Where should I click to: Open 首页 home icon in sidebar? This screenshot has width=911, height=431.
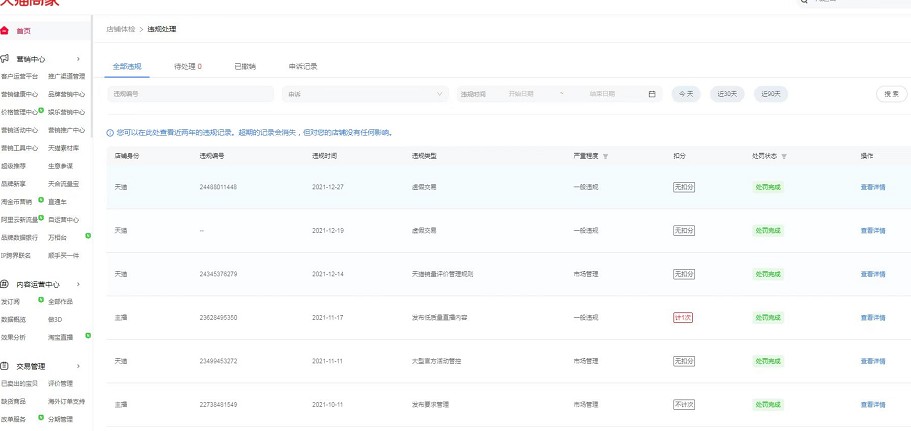(5, 31)
